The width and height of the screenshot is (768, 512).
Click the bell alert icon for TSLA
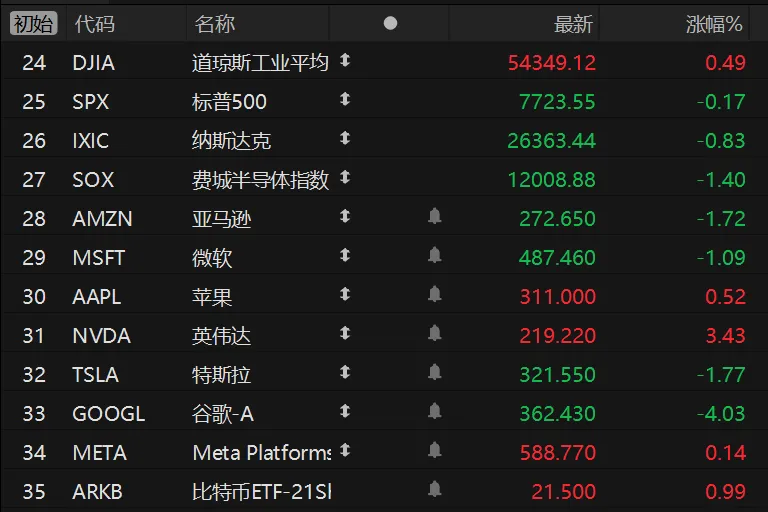pos(434,372)
